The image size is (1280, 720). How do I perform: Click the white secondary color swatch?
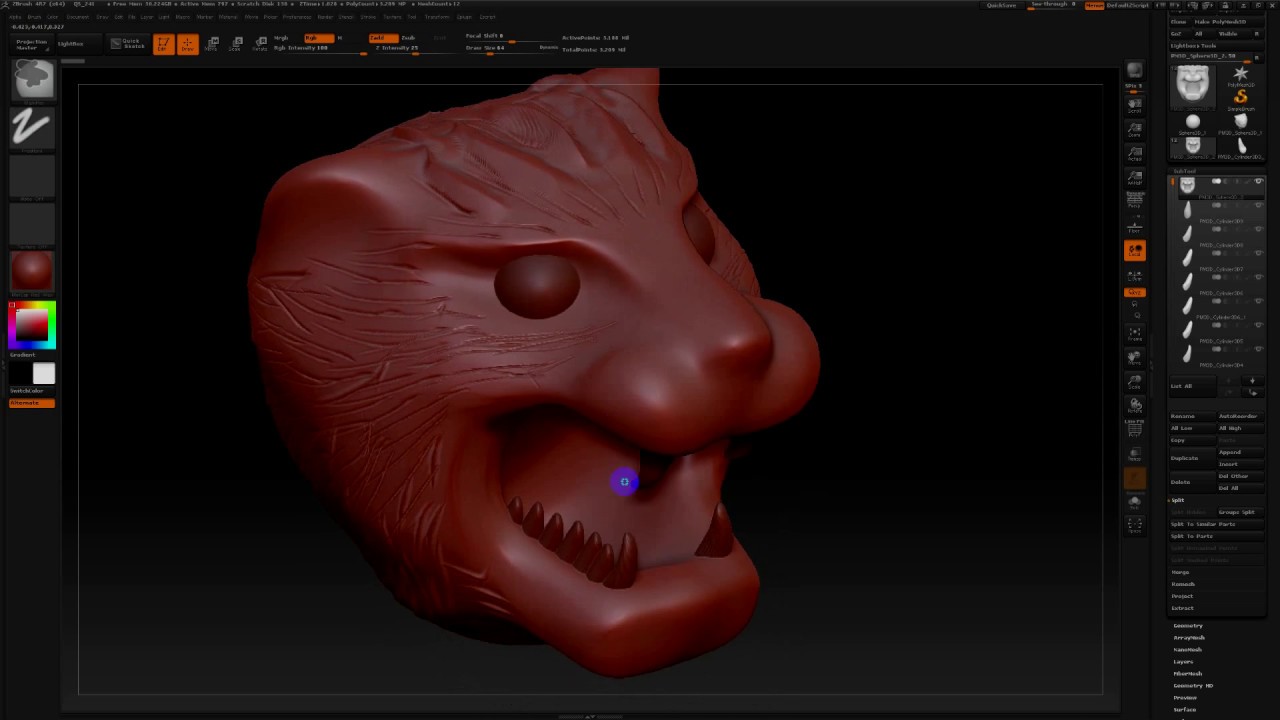pos(43,374)
